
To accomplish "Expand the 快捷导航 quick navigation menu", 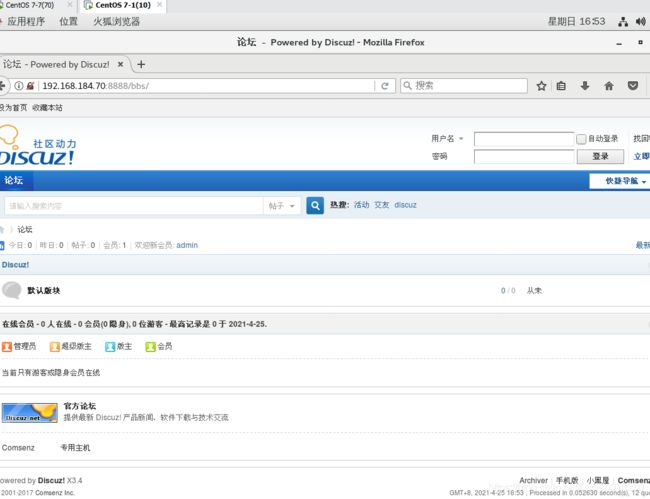I will [x=620, y=181].
